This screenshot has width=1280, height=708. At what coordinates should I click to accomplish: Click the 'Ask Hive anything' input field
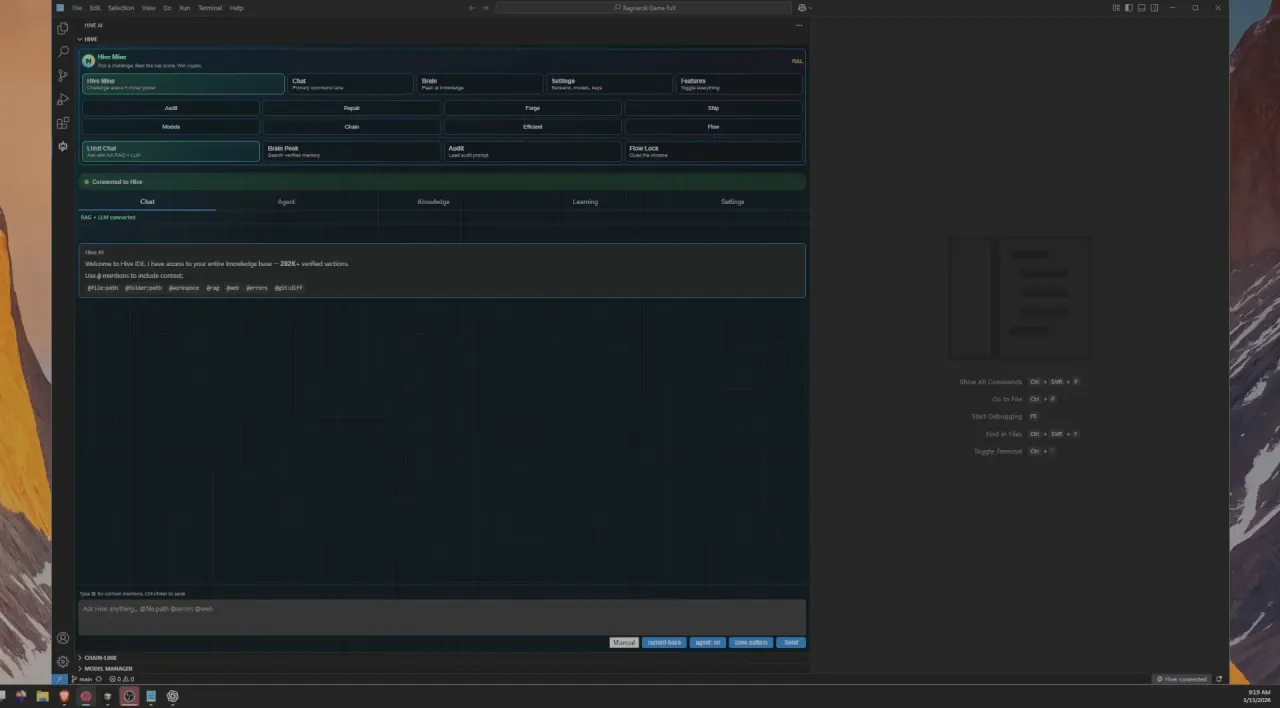click(442, 616)
